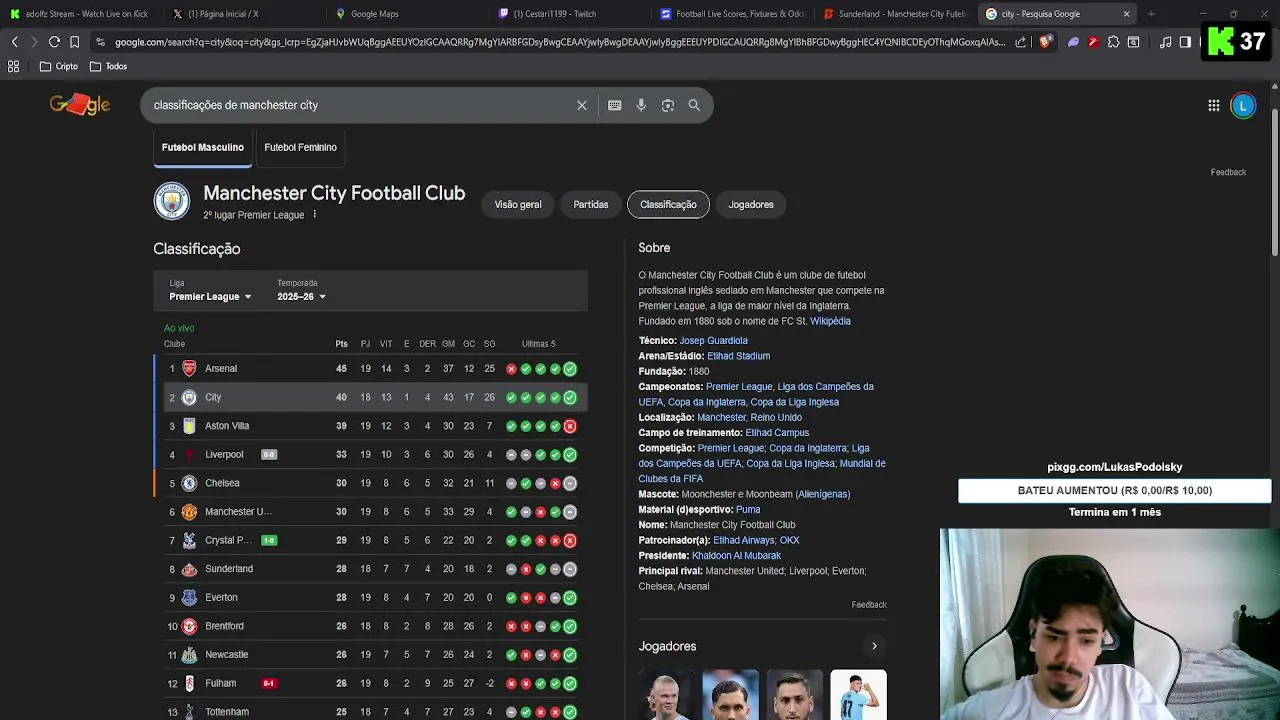Open the Puma sponsor link
The image size is (1280, 720).
pyautogui.click(x=748, y=510)
